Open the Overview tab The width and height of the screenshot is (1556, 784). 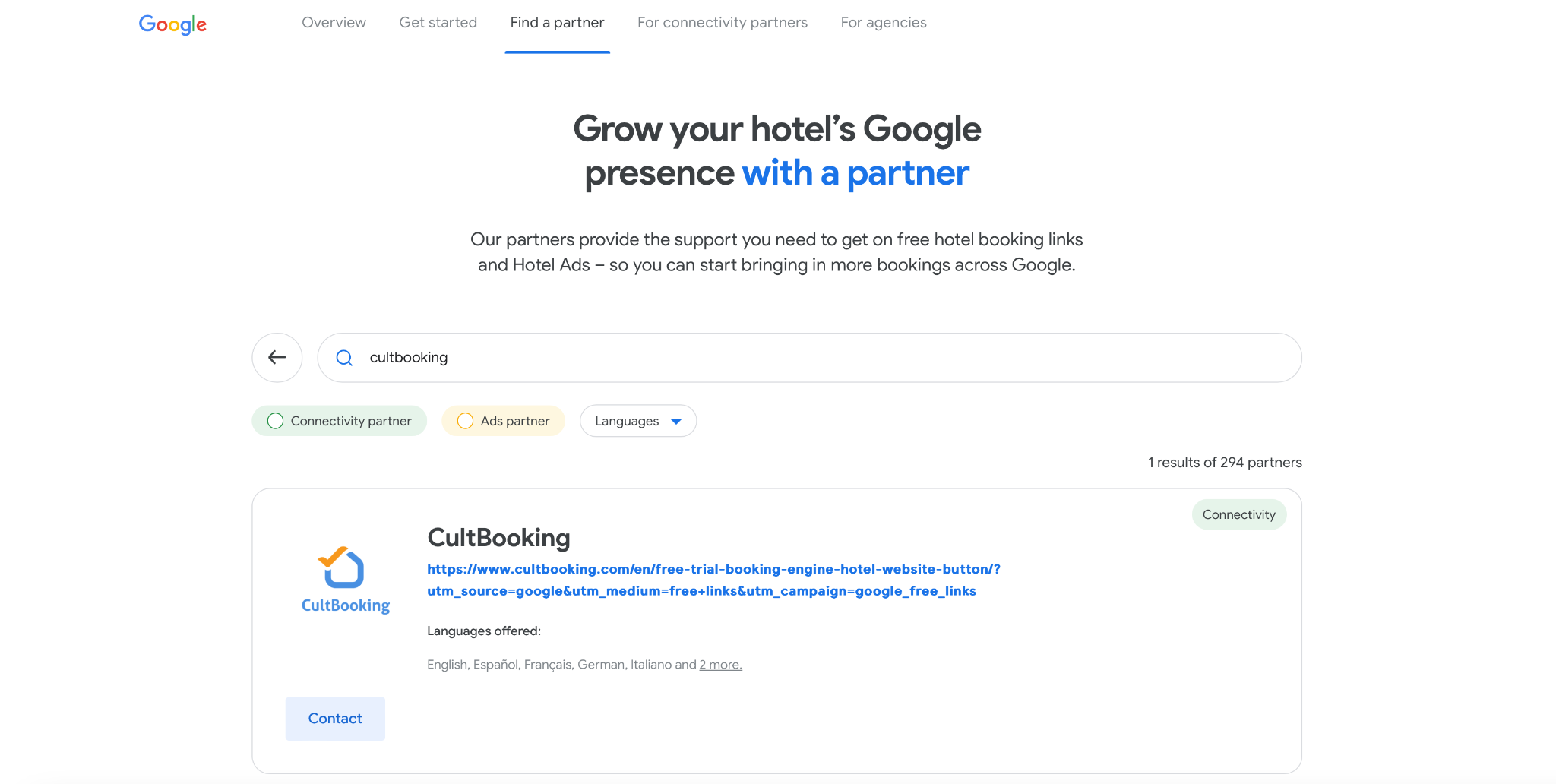click(x=334, y=23)
